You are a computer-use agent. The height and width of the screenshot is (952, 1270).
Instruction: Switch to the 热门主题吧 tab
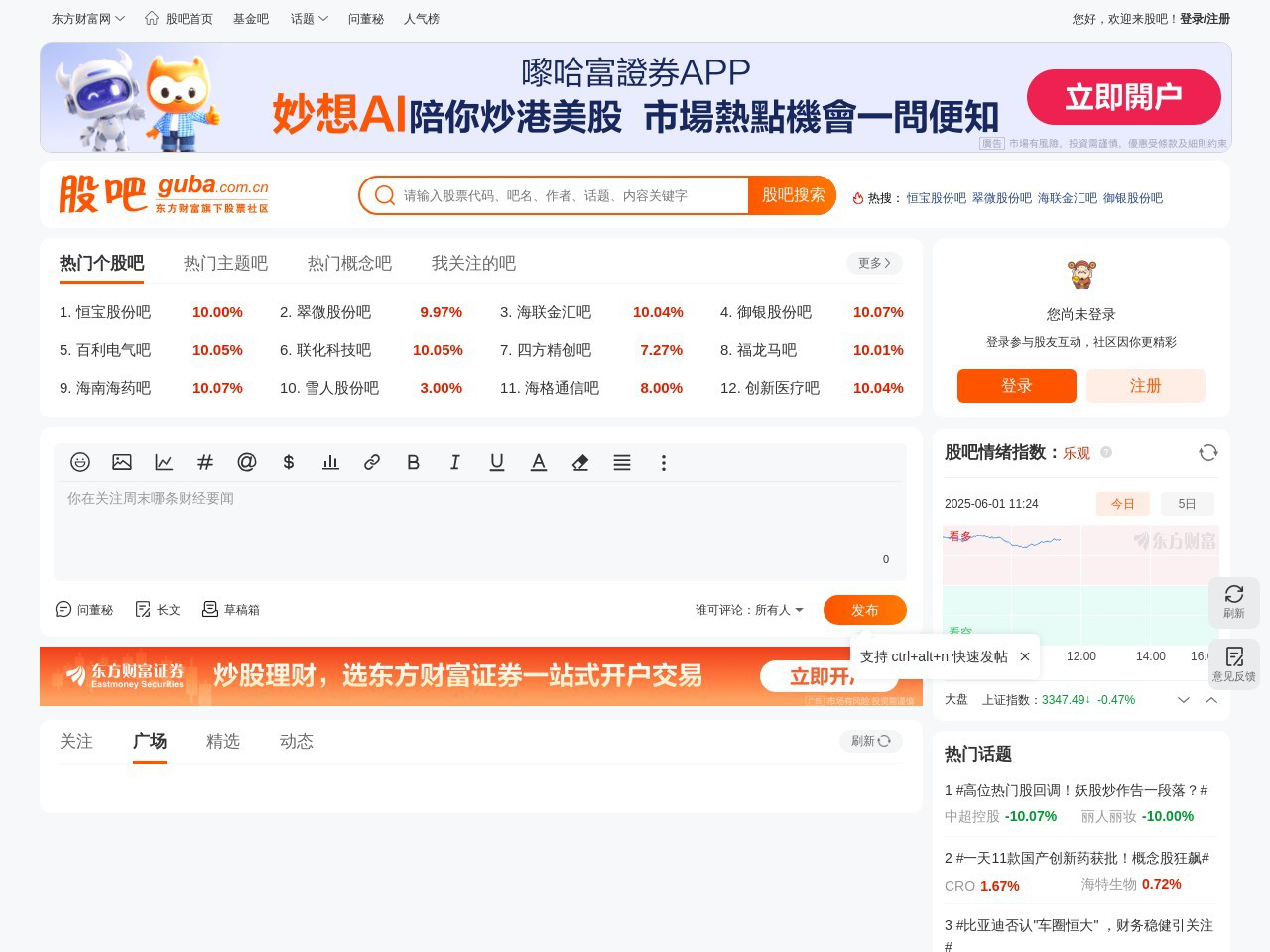[225, 263]
